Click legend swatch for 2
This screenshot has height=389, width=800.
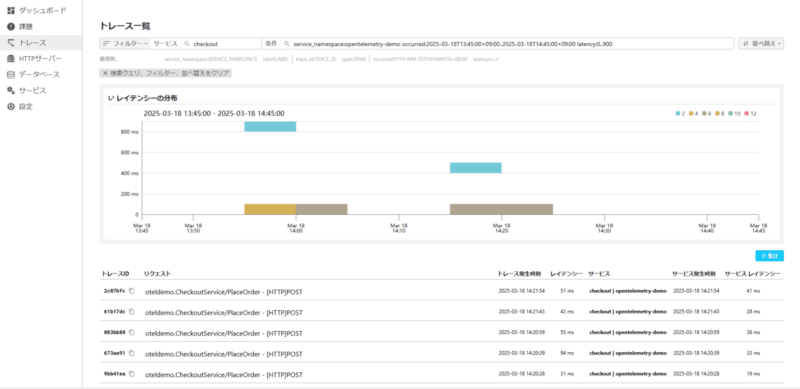[x=678, y=113]
